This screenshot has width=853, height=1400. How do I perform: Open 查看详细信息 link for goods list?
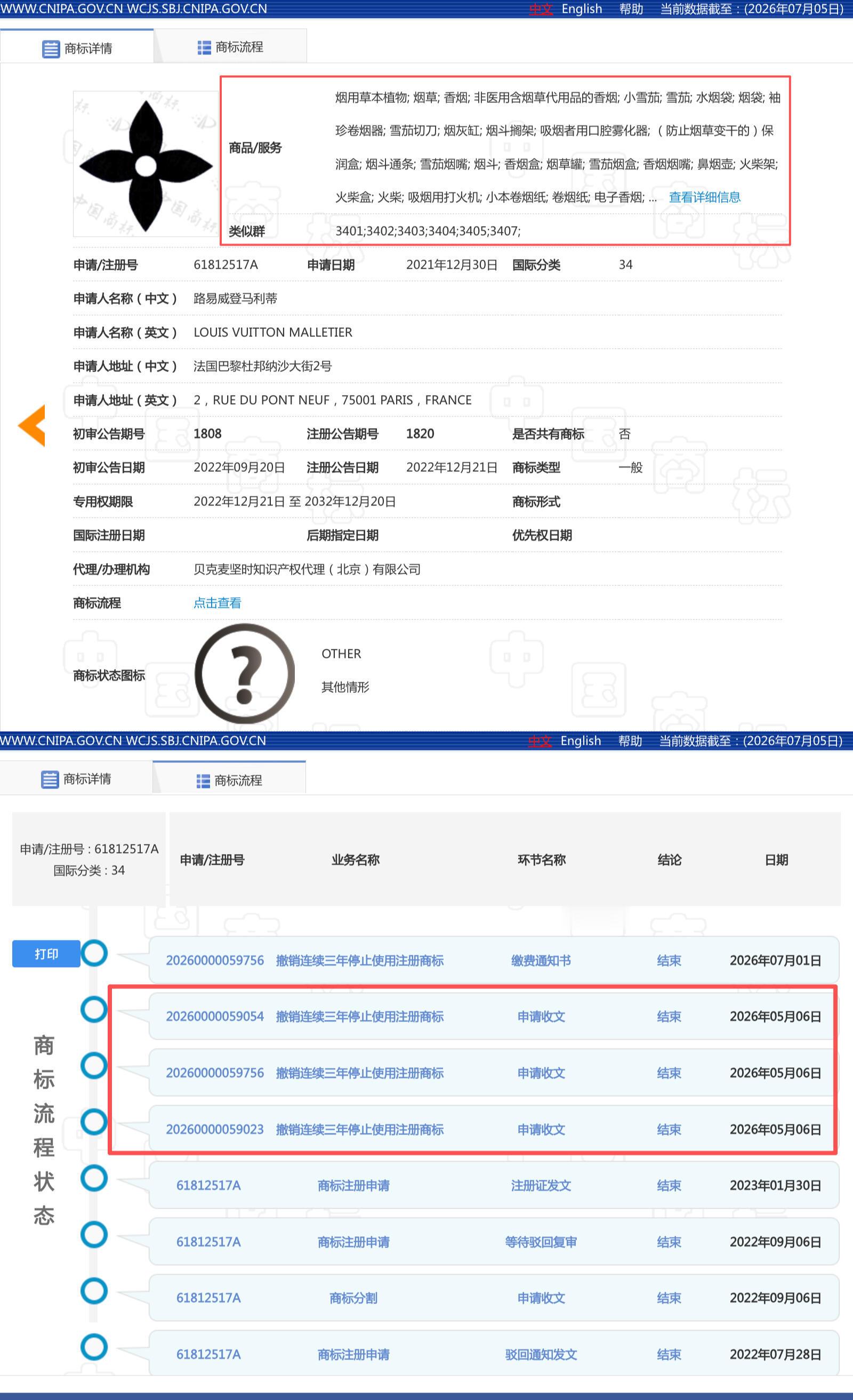click(x=705, y=197)
